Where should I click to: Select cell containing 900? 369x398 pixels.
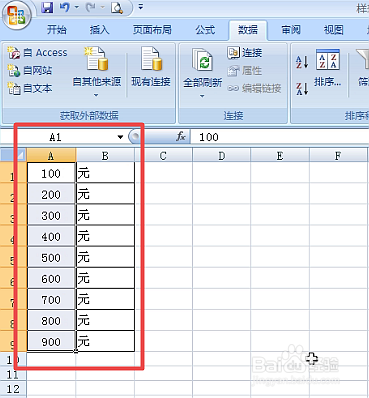coord(51,341)
